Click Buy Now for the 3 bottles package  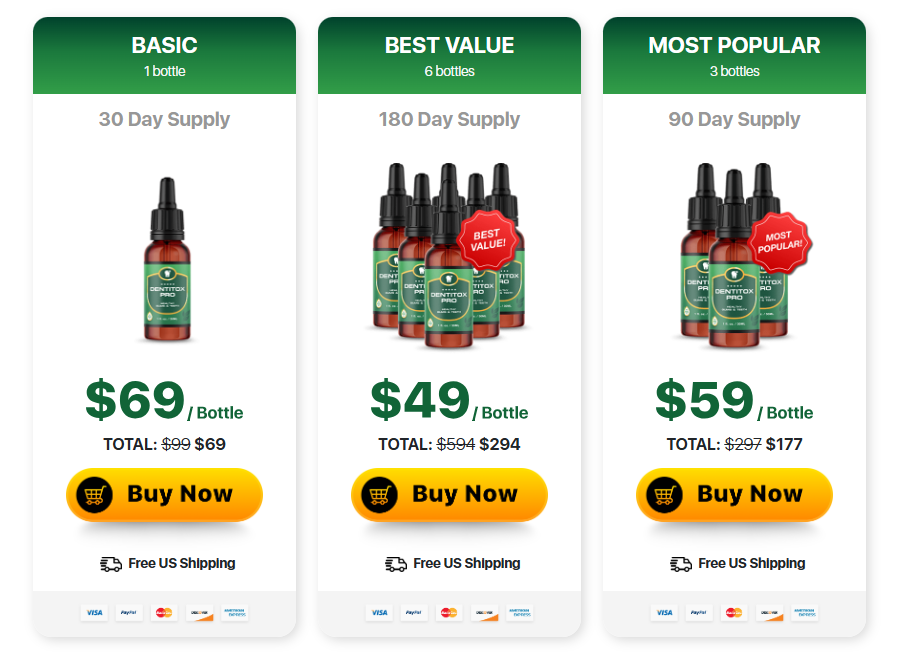(x=734, y=495)
